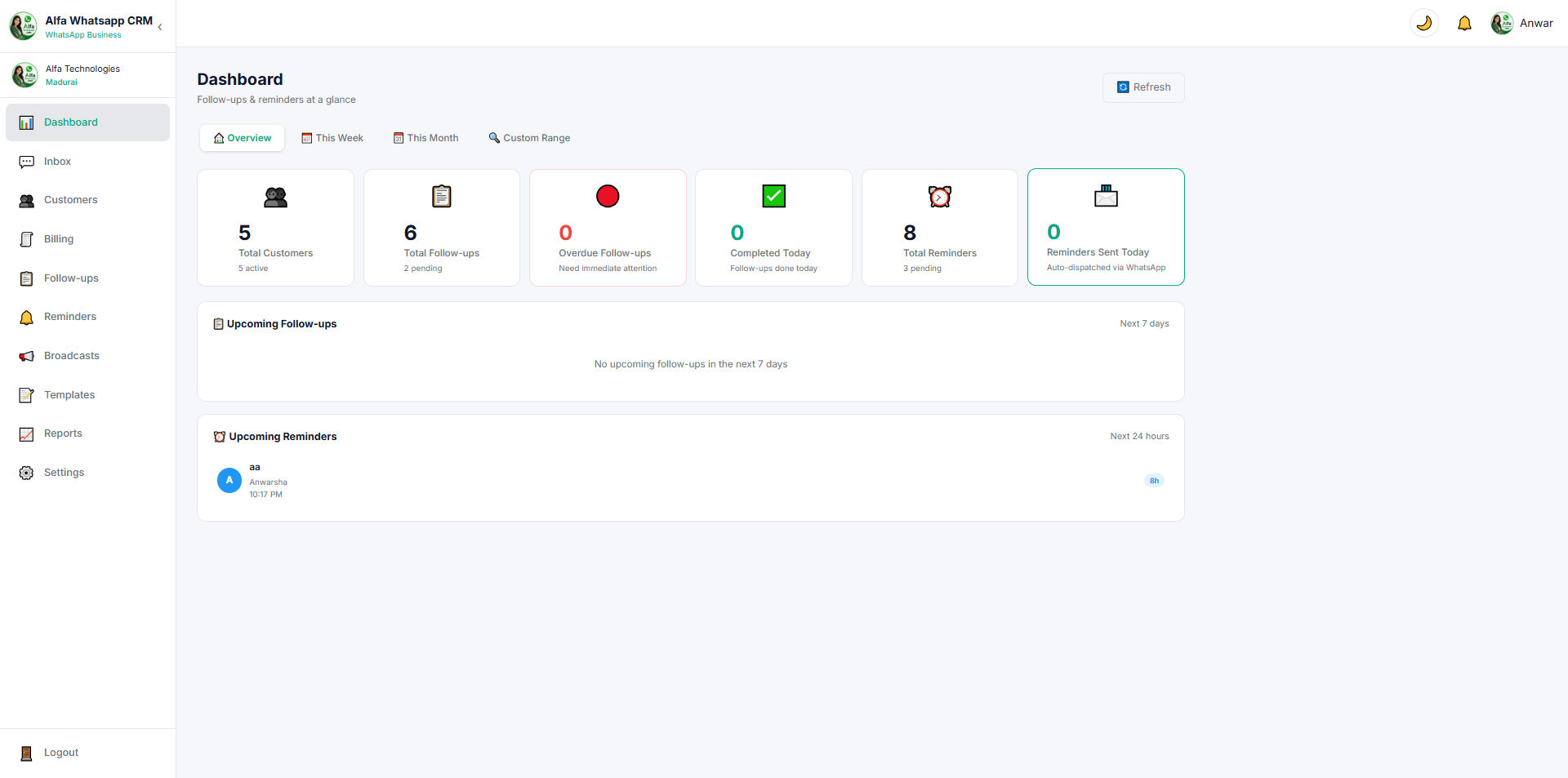Click the Dashboard bar-chart icon in sidebar
The height and width of the screenshot is (778, 1568).
coord(26,122)
